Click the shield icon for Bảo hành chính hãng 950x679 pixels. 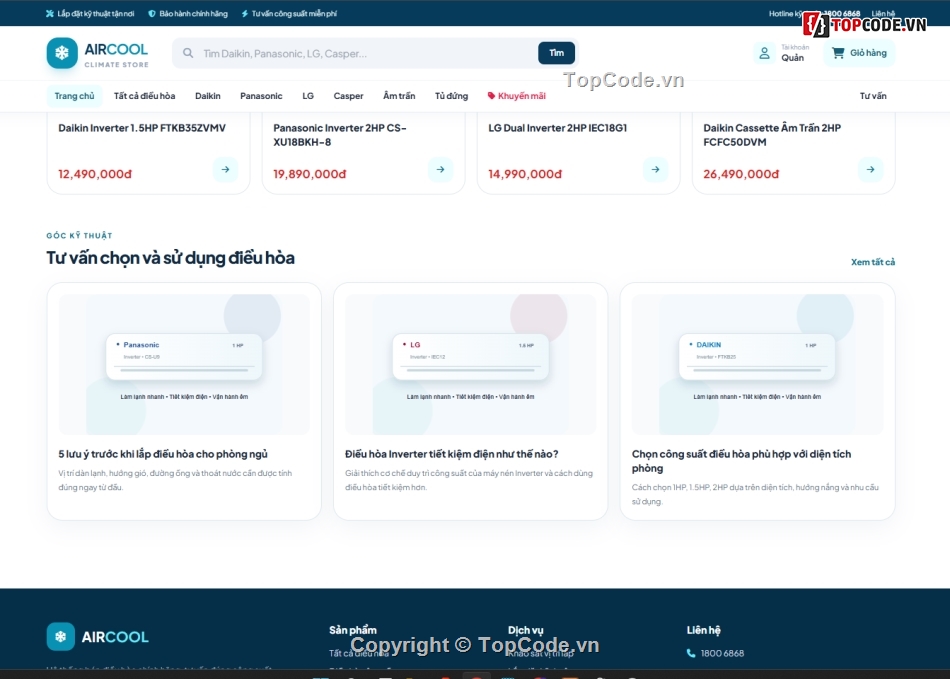152,13
